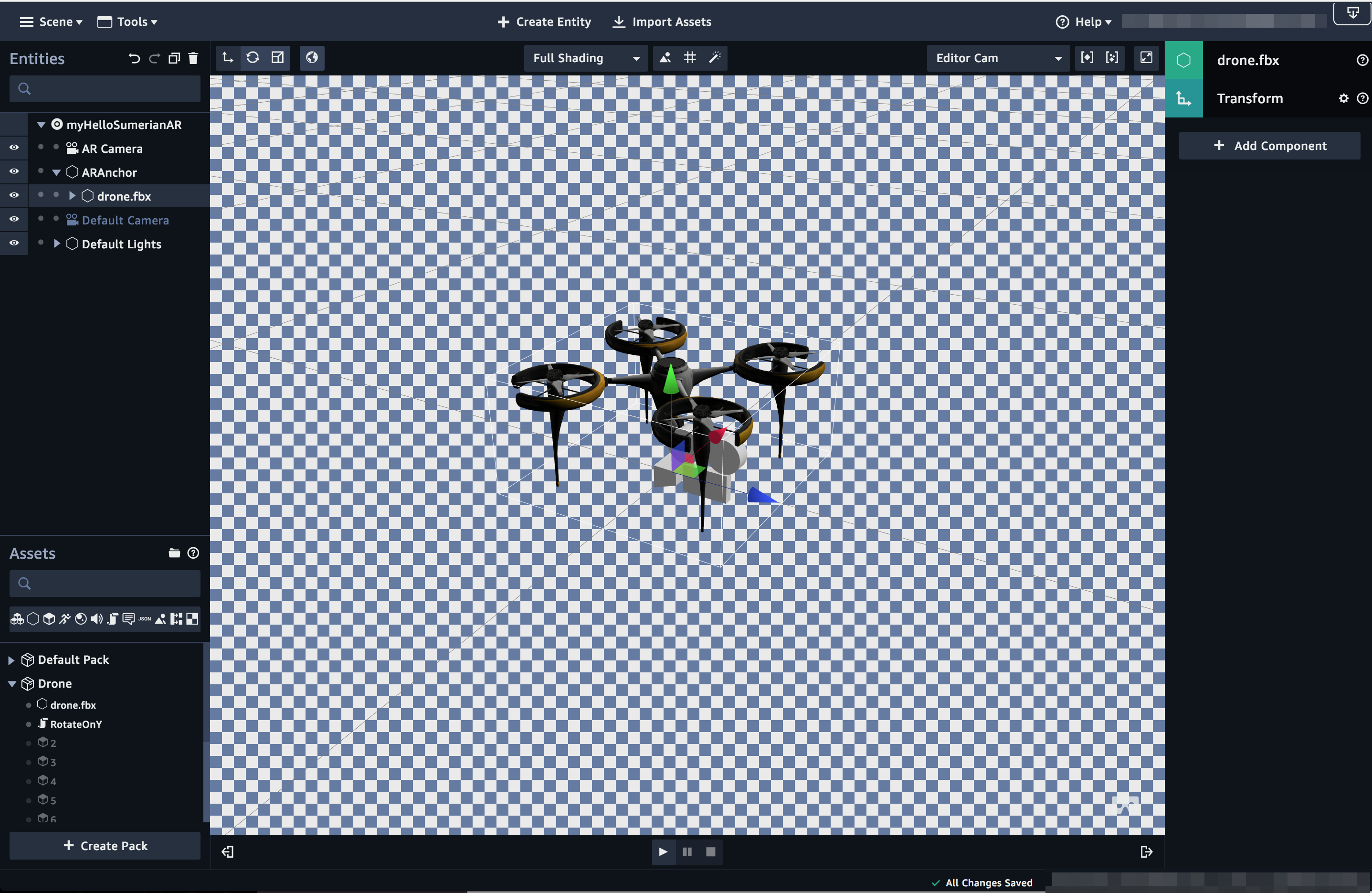Click the translate/move tool icon
This screenshot has height=893, width=1372.
coord(228,57)
